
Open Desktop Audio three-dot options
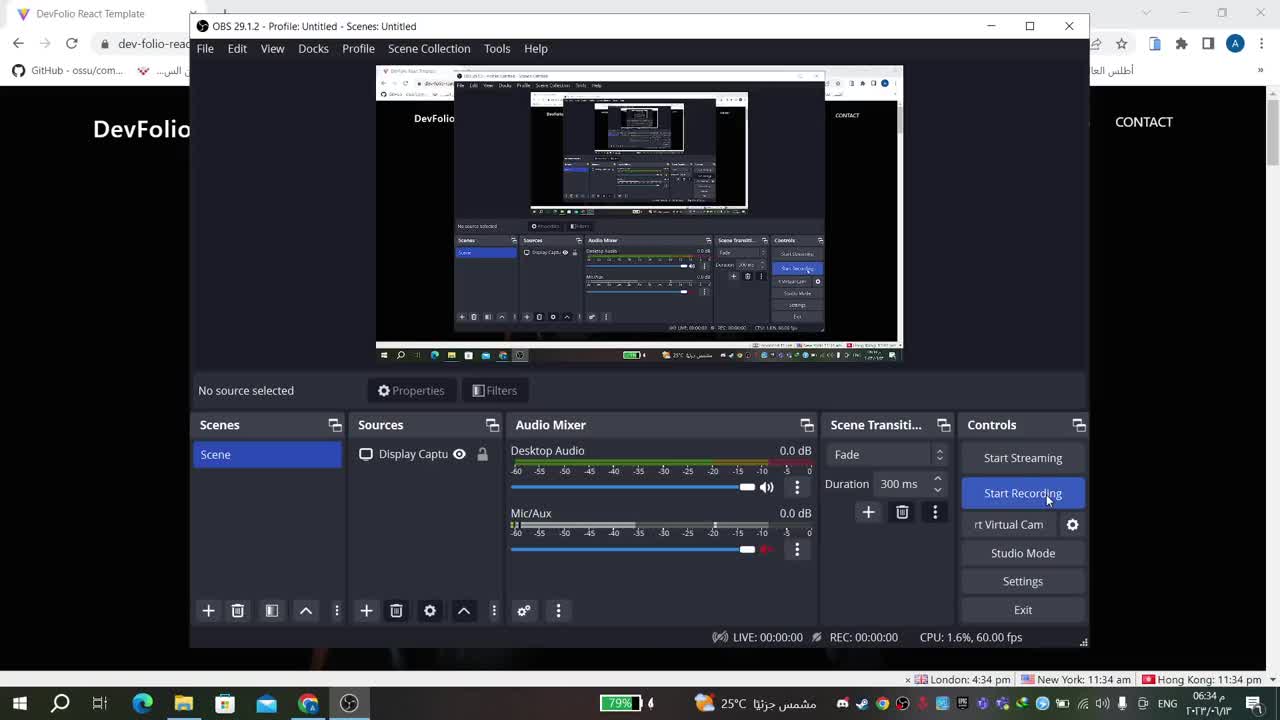[x=797, y=487]
